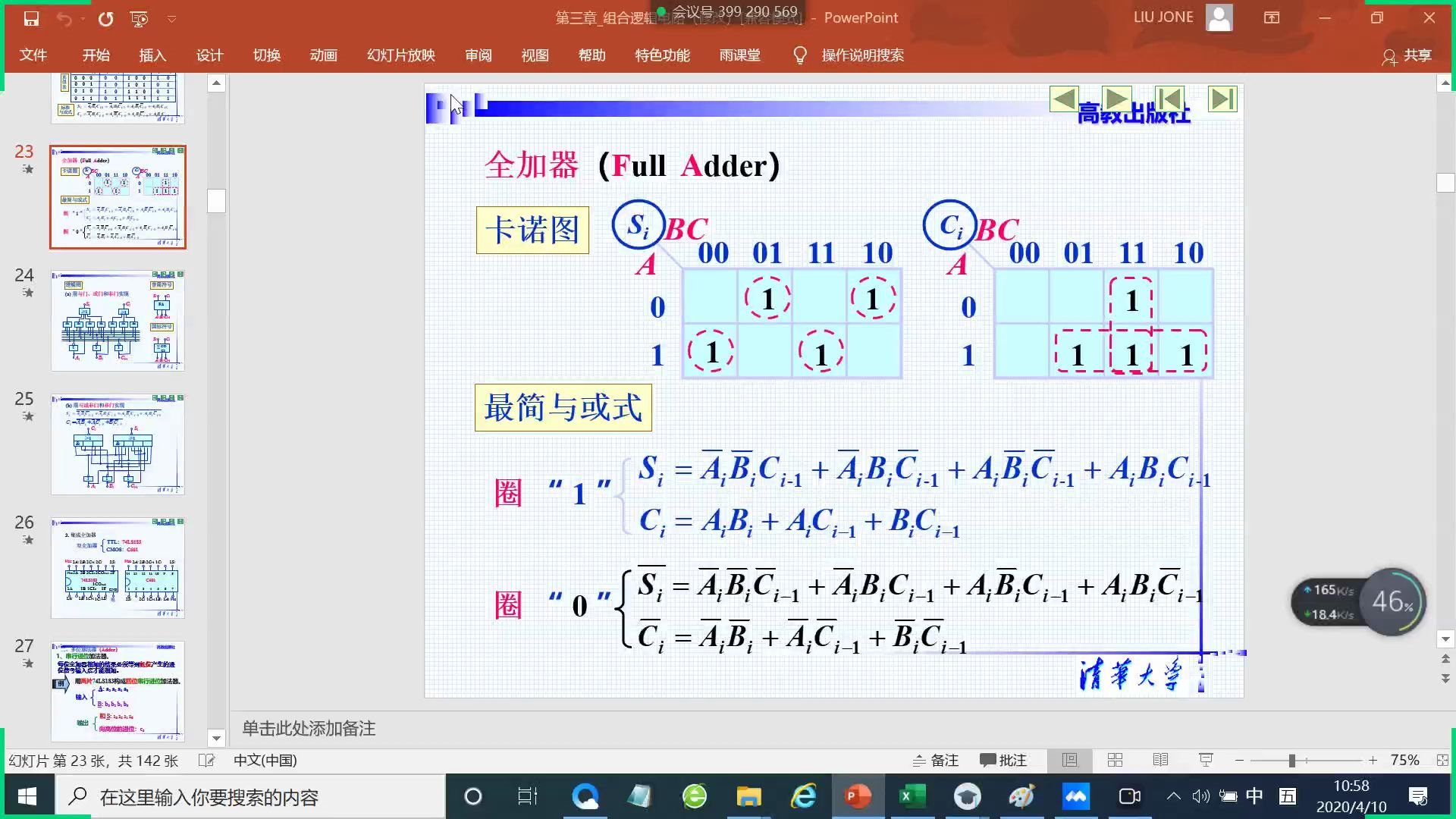The height and width of the screenshot is (819, 1456).
Task: Switch to the 插入 ribbon tab
Action: 153,55
